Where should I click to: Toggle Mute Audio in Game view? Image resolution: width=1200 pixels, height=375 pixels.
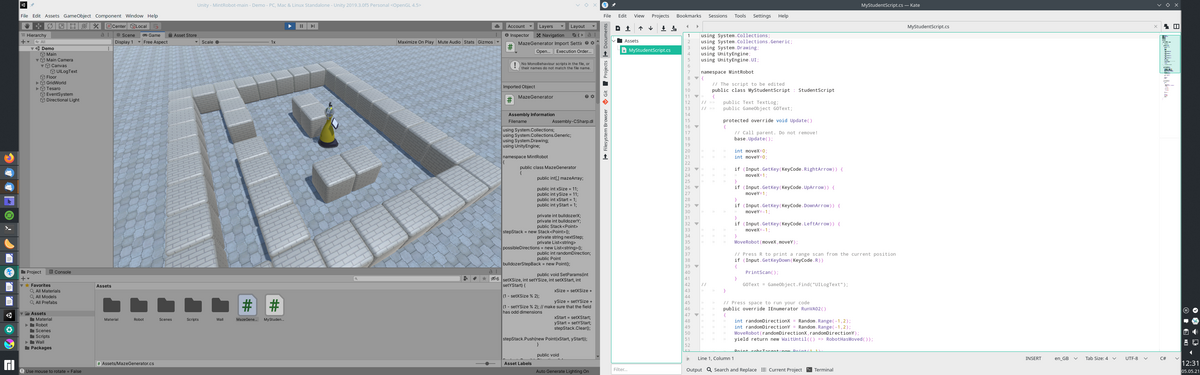pos(449,42)
